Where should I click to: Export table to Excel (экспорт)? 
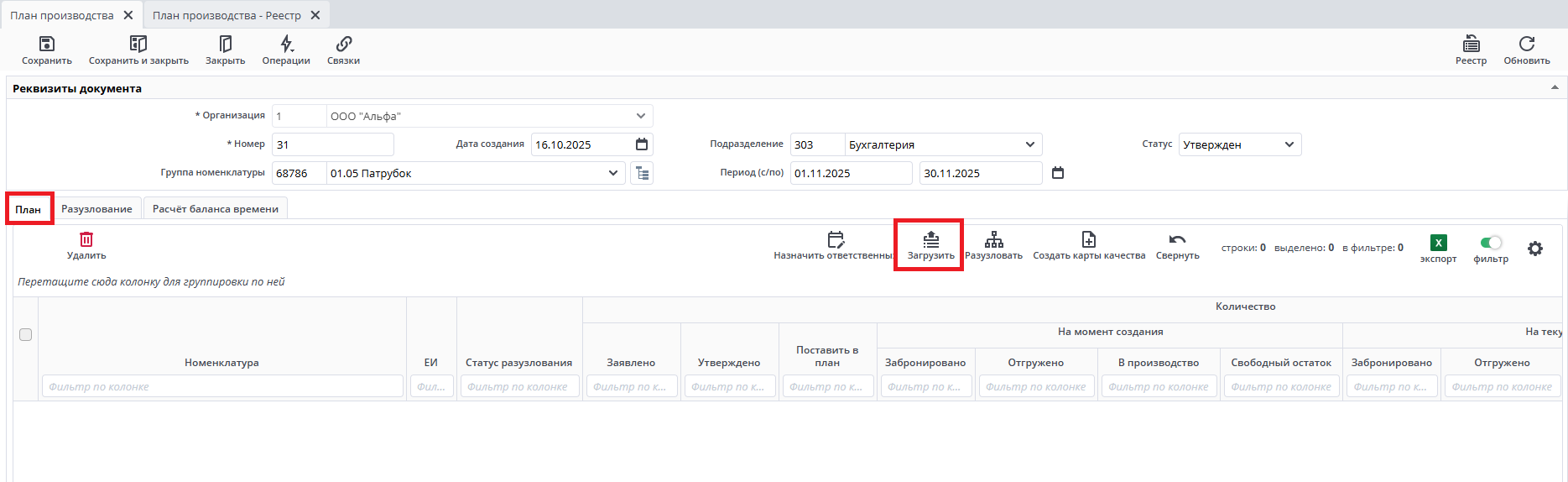click(x=1438, y=244)
